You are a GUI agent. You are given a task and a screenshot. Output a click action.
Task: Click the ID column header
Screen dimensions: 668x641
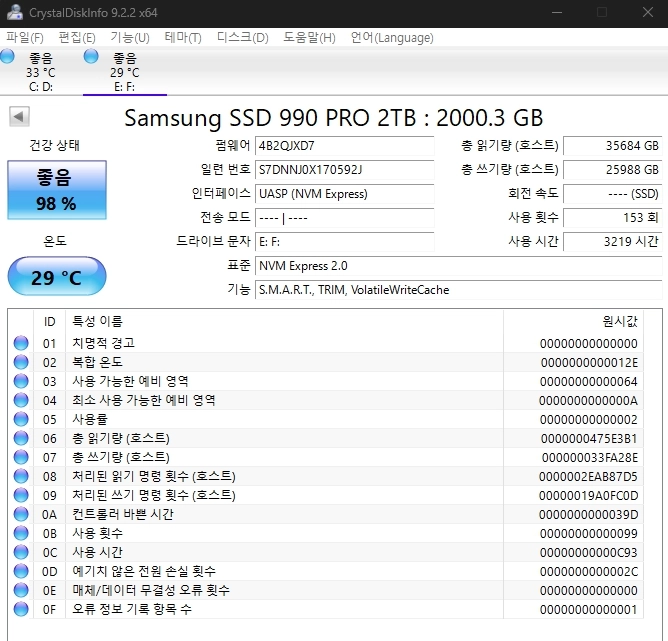49,322
